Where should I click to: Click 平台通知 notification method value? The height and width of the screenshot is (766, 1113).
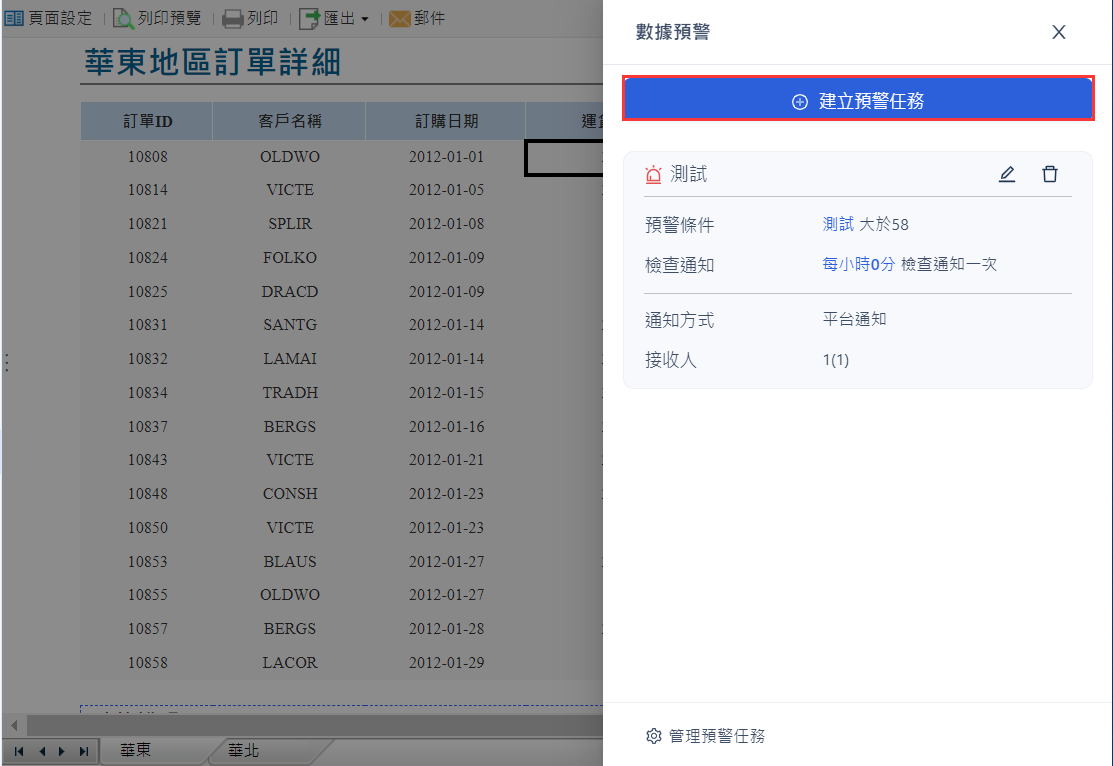click(854, 319)
